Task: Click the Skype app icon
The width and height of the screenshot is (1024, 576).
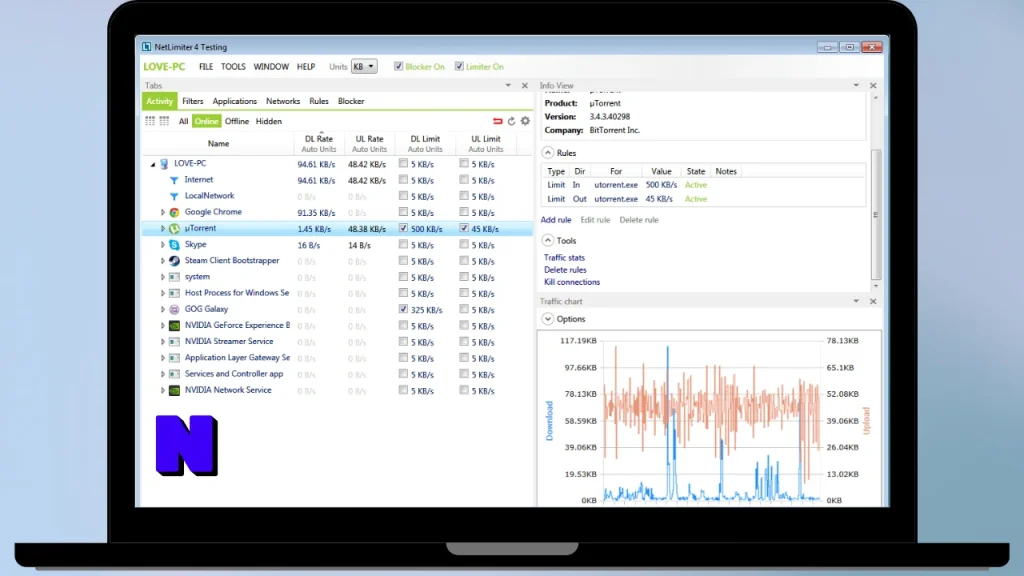Action: [174, 245]
